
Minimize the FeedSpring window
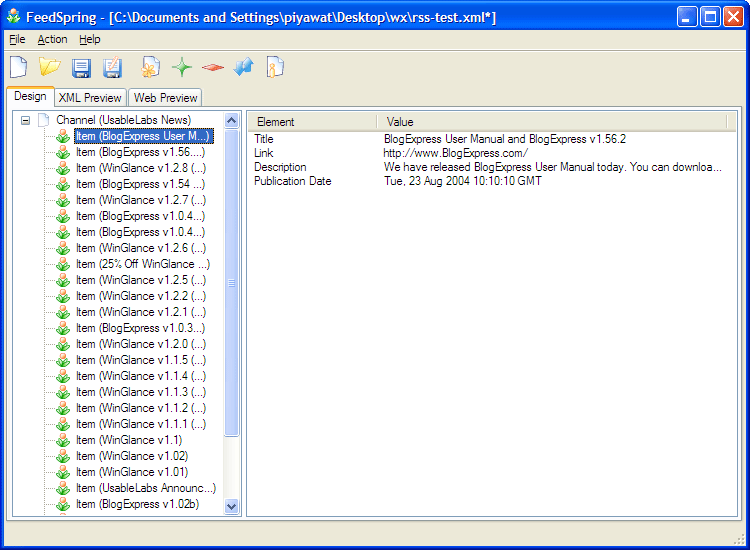click(687, 17)
